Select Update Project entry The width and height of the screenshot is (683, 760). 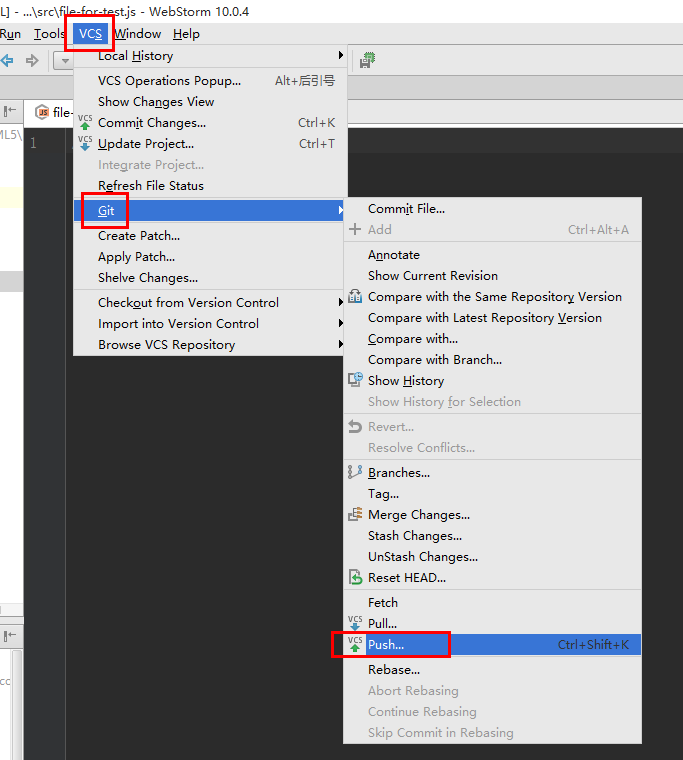click(210, 143)
